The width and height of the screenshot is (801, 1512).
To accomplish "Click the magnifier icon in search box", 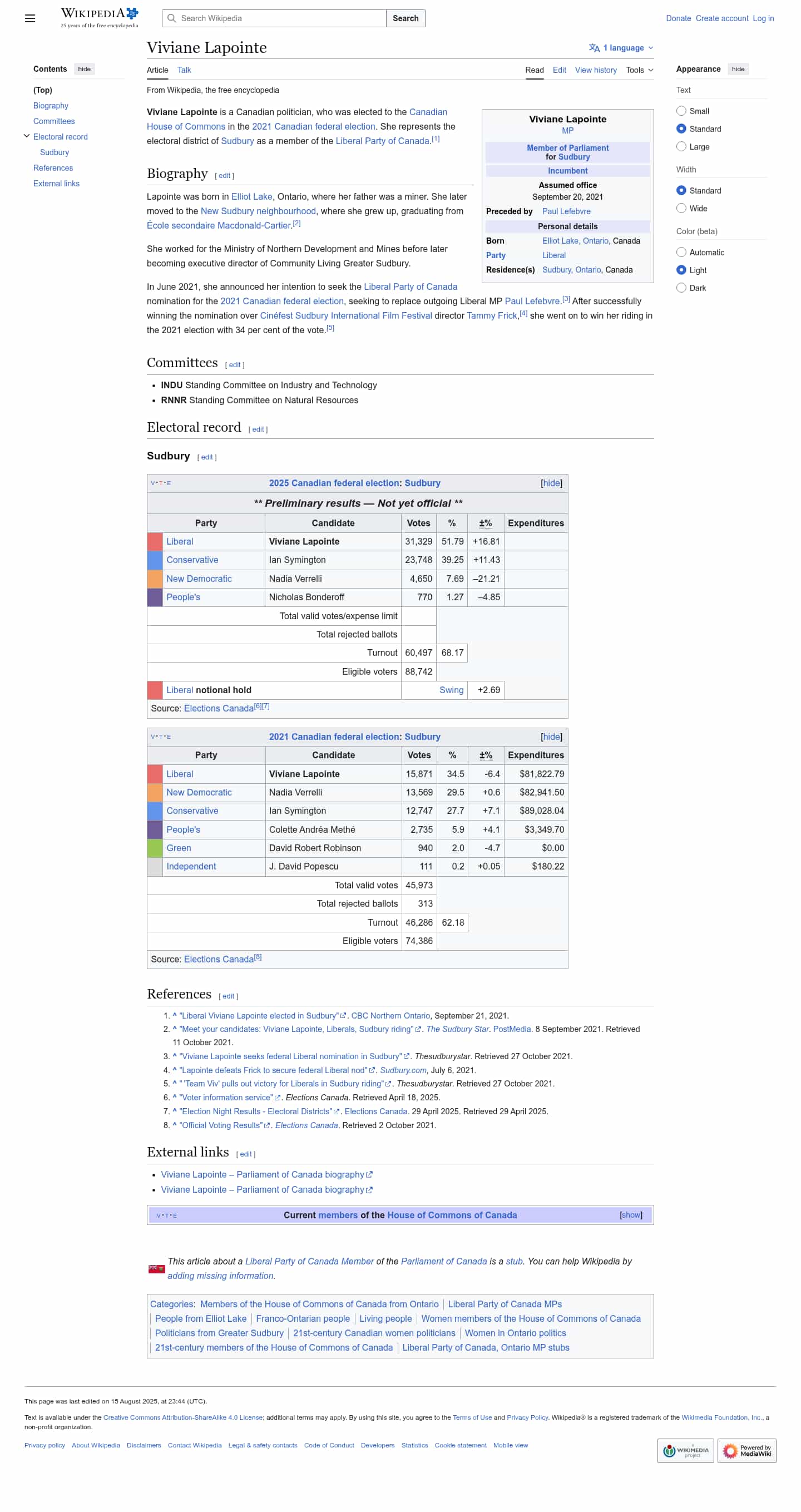I will coord(171,18).
